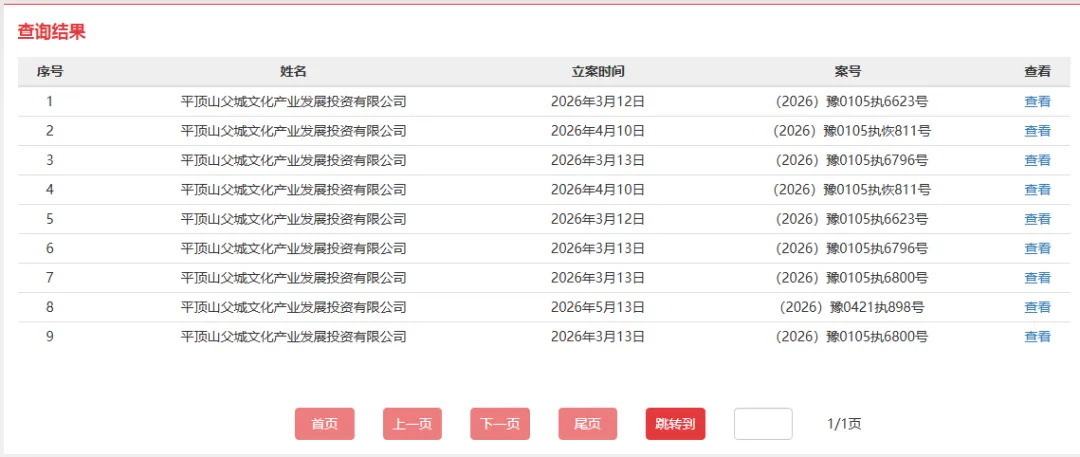Open 查看 link in row 9

coord(1037,336)
